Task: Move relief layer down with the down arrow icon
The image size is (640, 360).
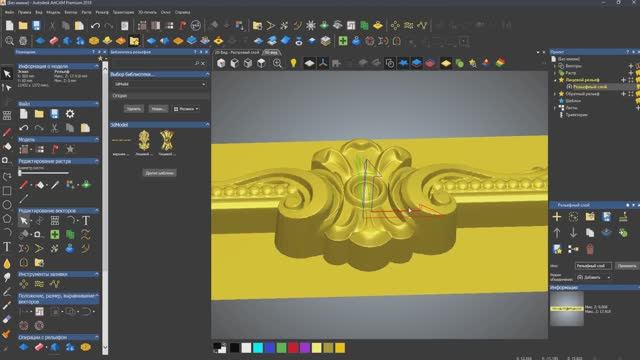Action: pos(573,233)
